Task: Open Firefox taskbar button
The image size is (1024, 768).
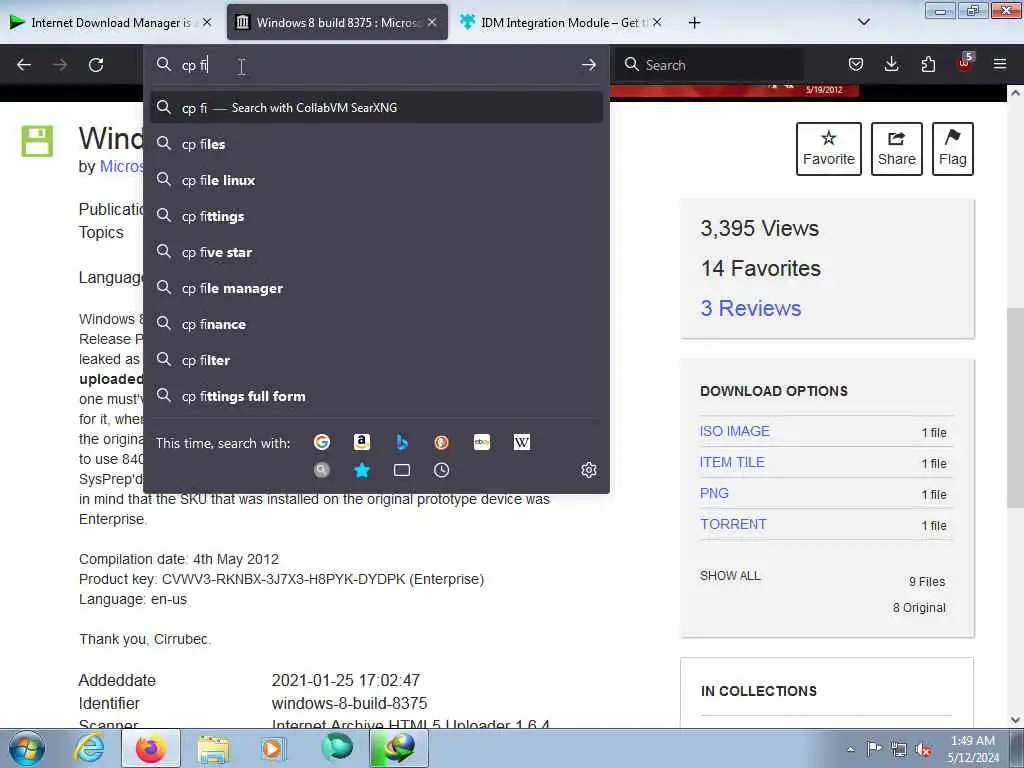Action: pos(151,748)
